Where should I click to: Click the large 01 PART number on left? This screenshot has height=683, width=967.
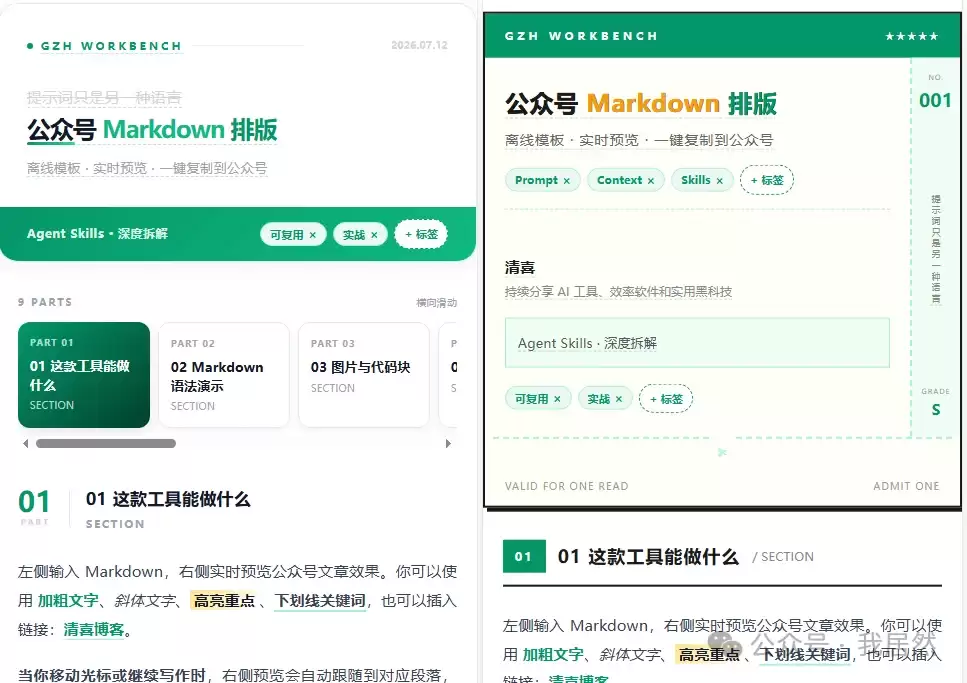[x=34, y=502]
